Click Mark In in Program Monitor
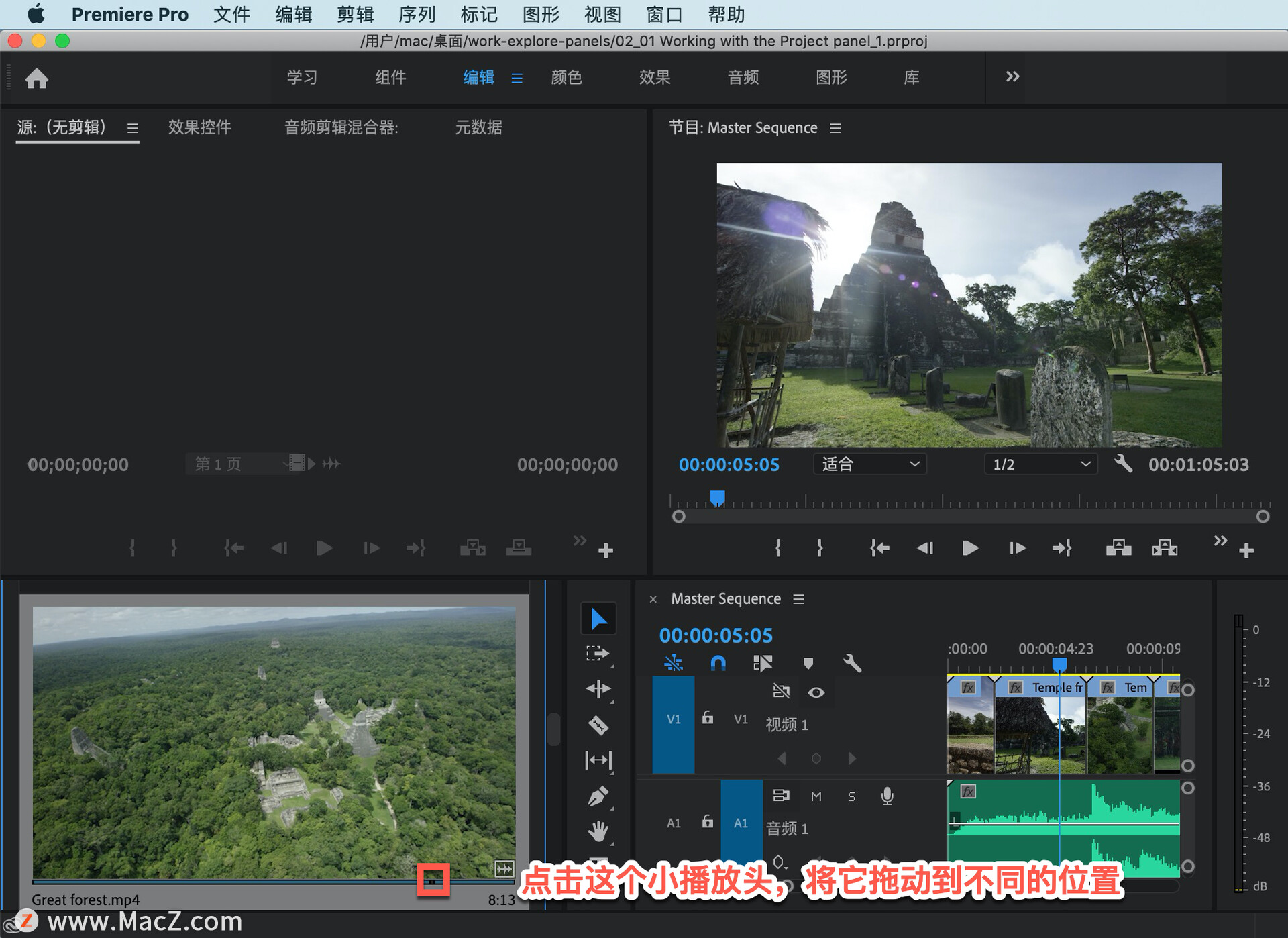 click(778, 548)
